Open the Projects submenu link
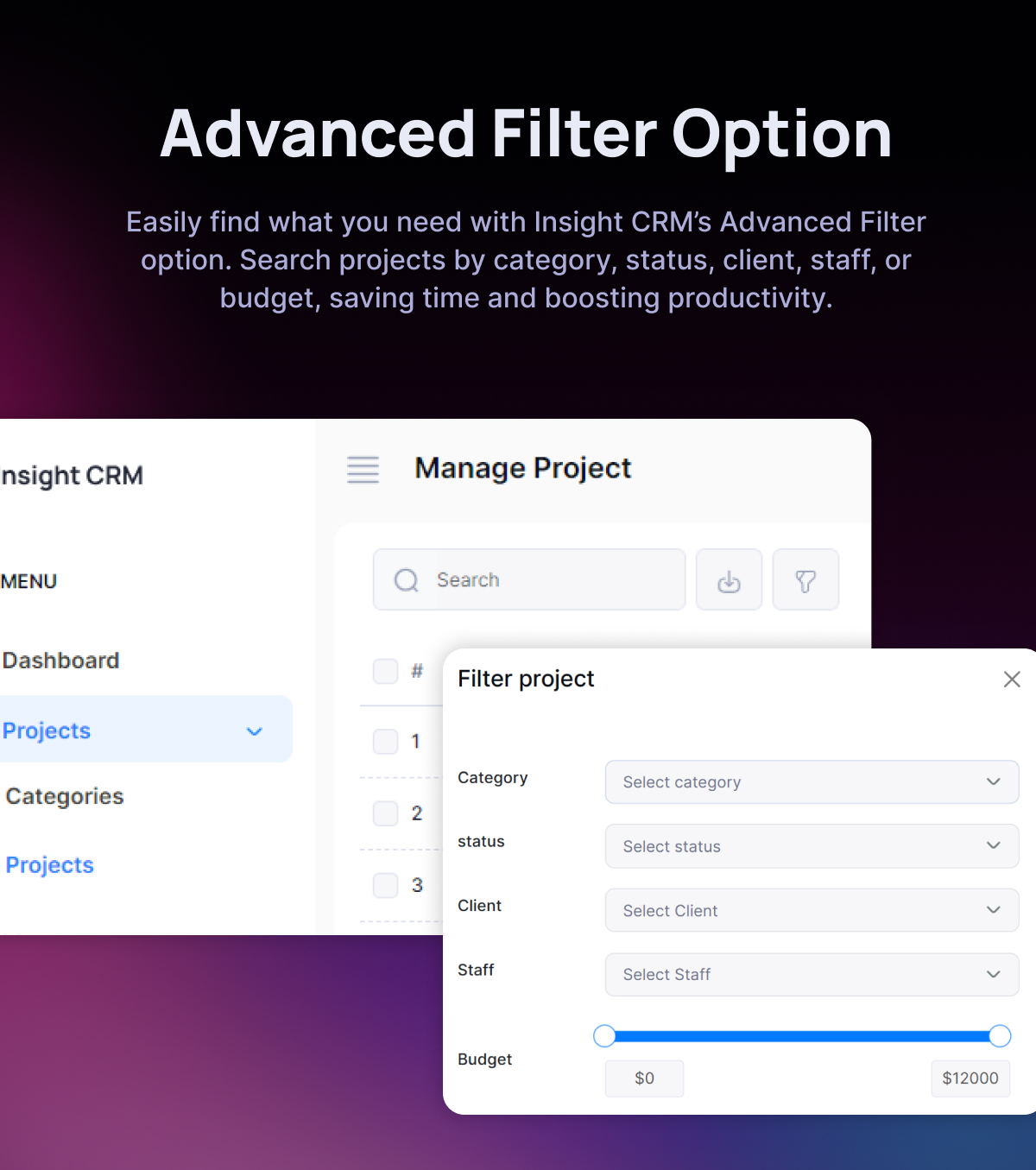Viewport: 1036px width, 1170px height. tap(50, 865)
